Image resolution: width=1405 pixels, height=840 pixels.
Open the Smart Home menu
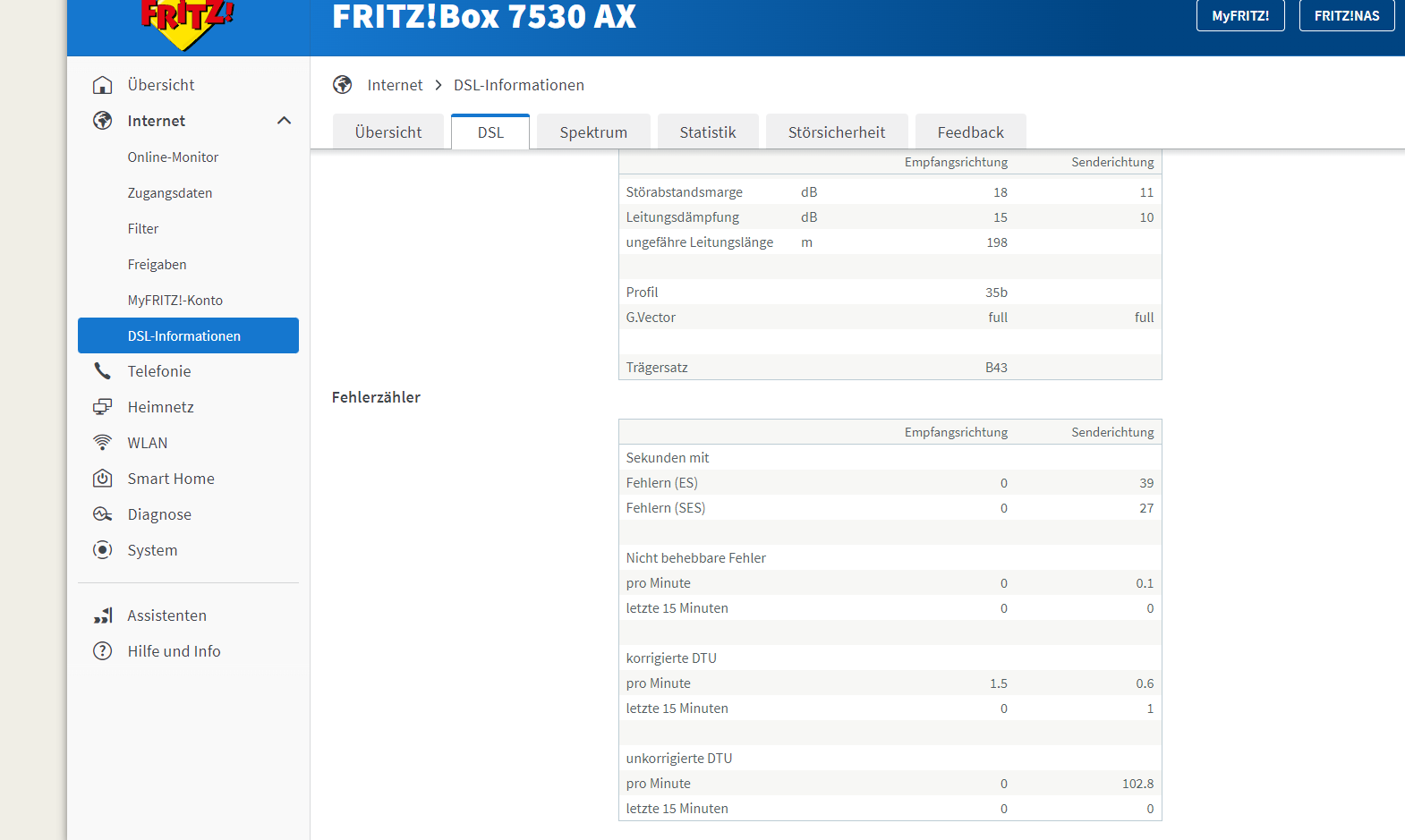coord(171,479)
